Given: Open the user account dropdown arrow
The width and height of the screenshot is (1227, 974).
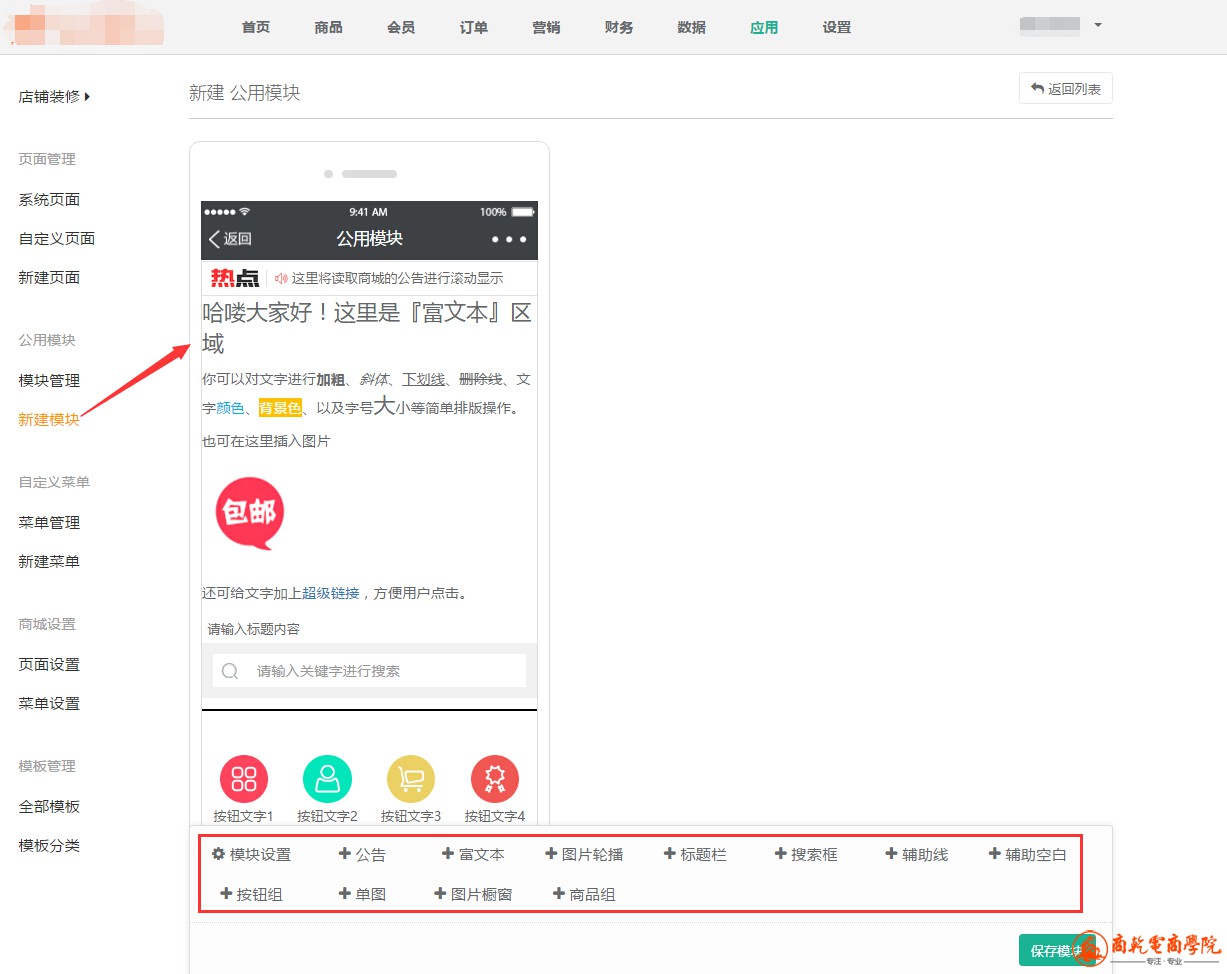Looking at the screenshot, I should click(x=1098, y=25).
